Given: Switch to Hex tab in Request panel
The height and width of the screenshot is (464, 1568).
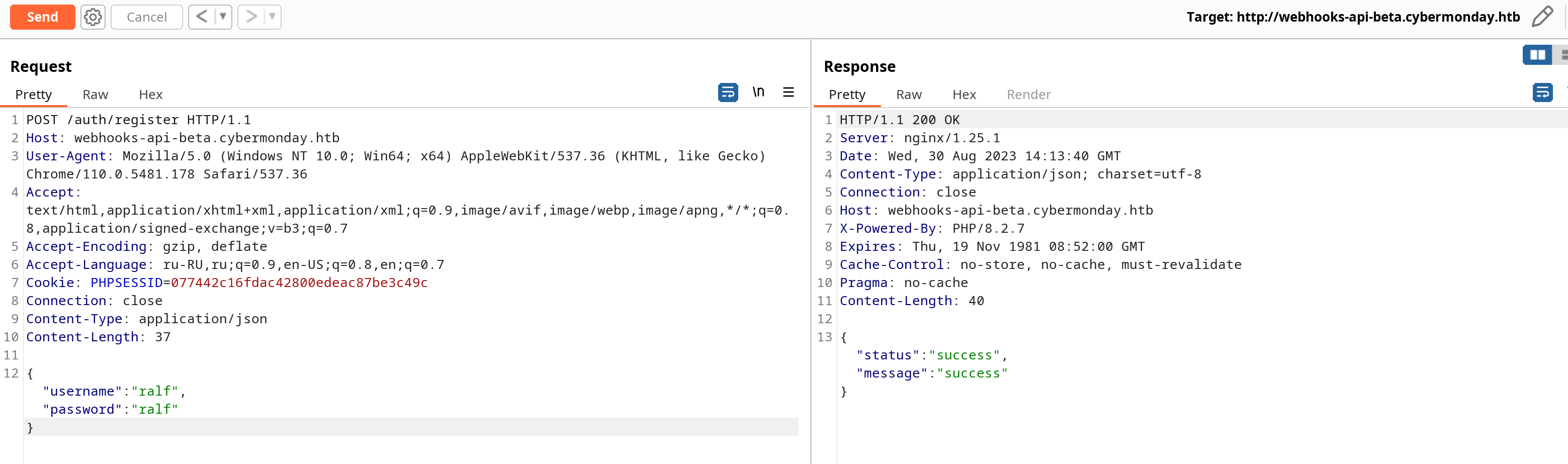Looking at the screenshot, I should tap(151, 95).
